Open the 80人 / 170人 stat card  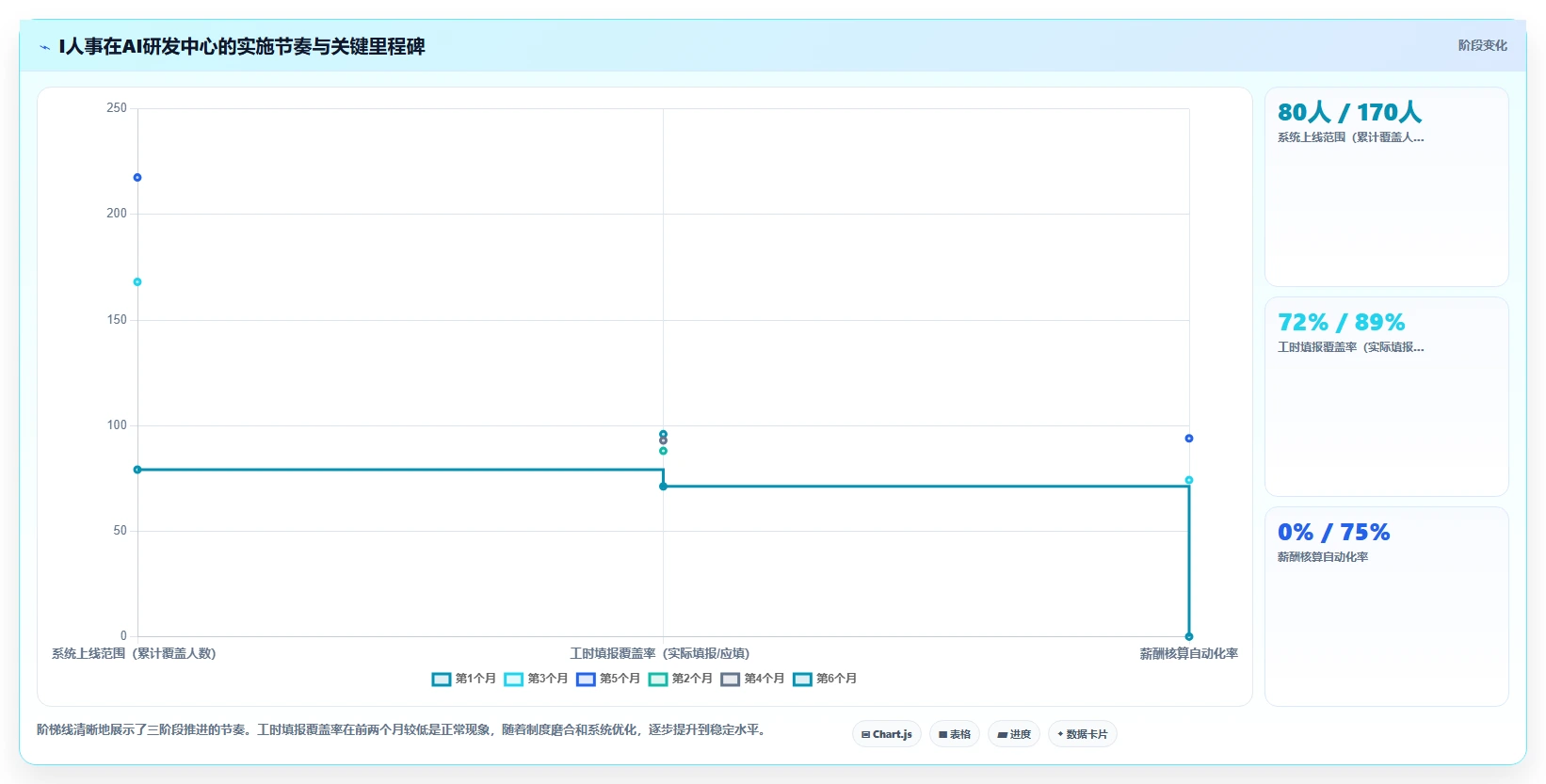coord(1387,187)
